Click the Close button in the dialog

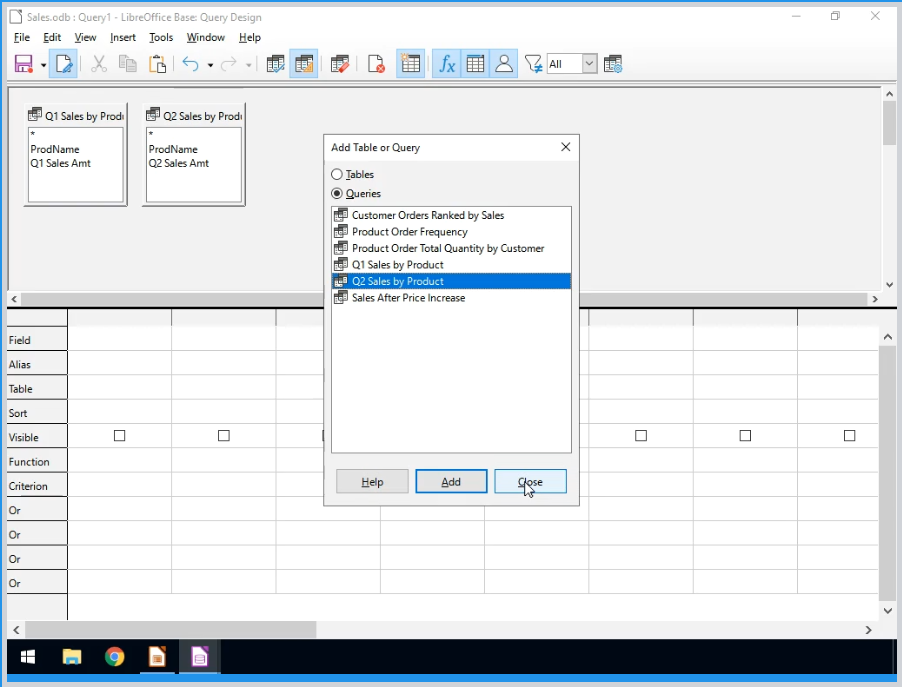pyautogui.click(x=530, y=482)
